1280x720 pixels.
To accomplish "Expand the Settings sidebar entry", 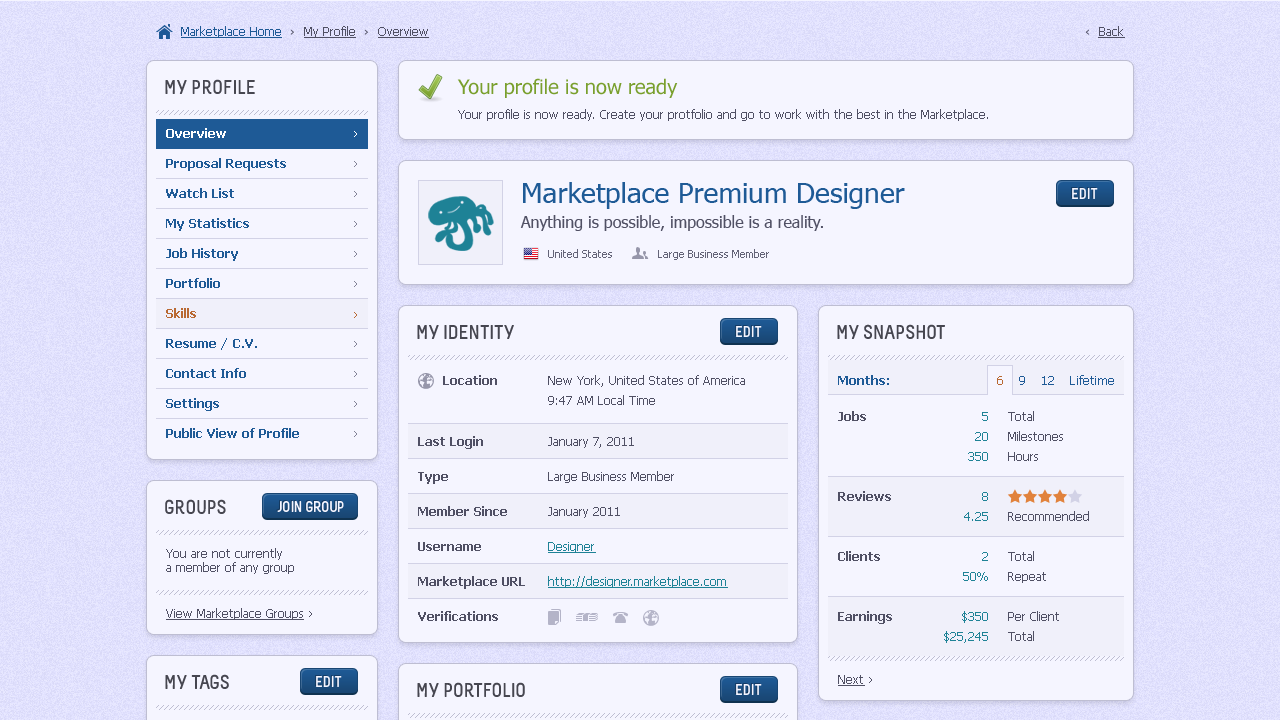I will pos(261,403).
